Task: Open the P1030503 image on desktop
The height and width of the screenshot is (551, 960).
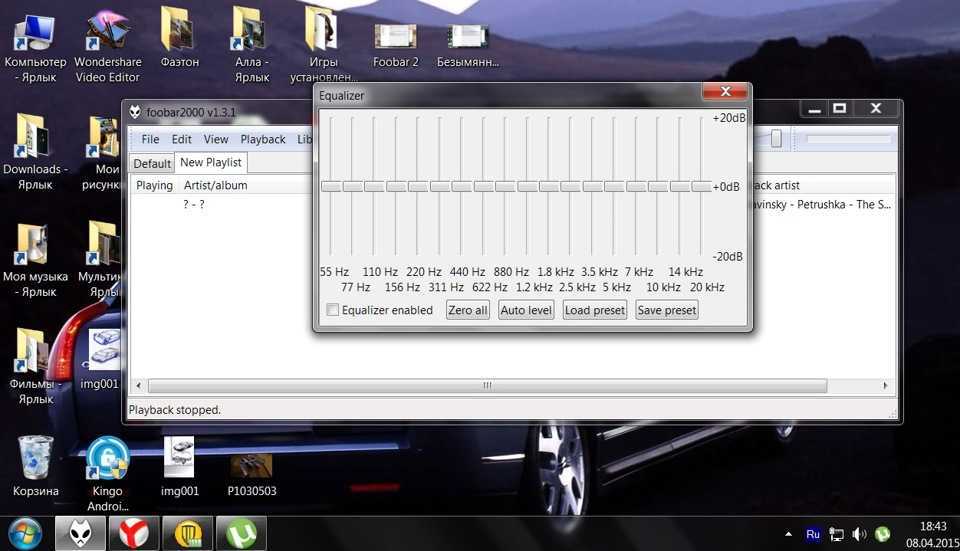Action: click(x=251, y=466)
